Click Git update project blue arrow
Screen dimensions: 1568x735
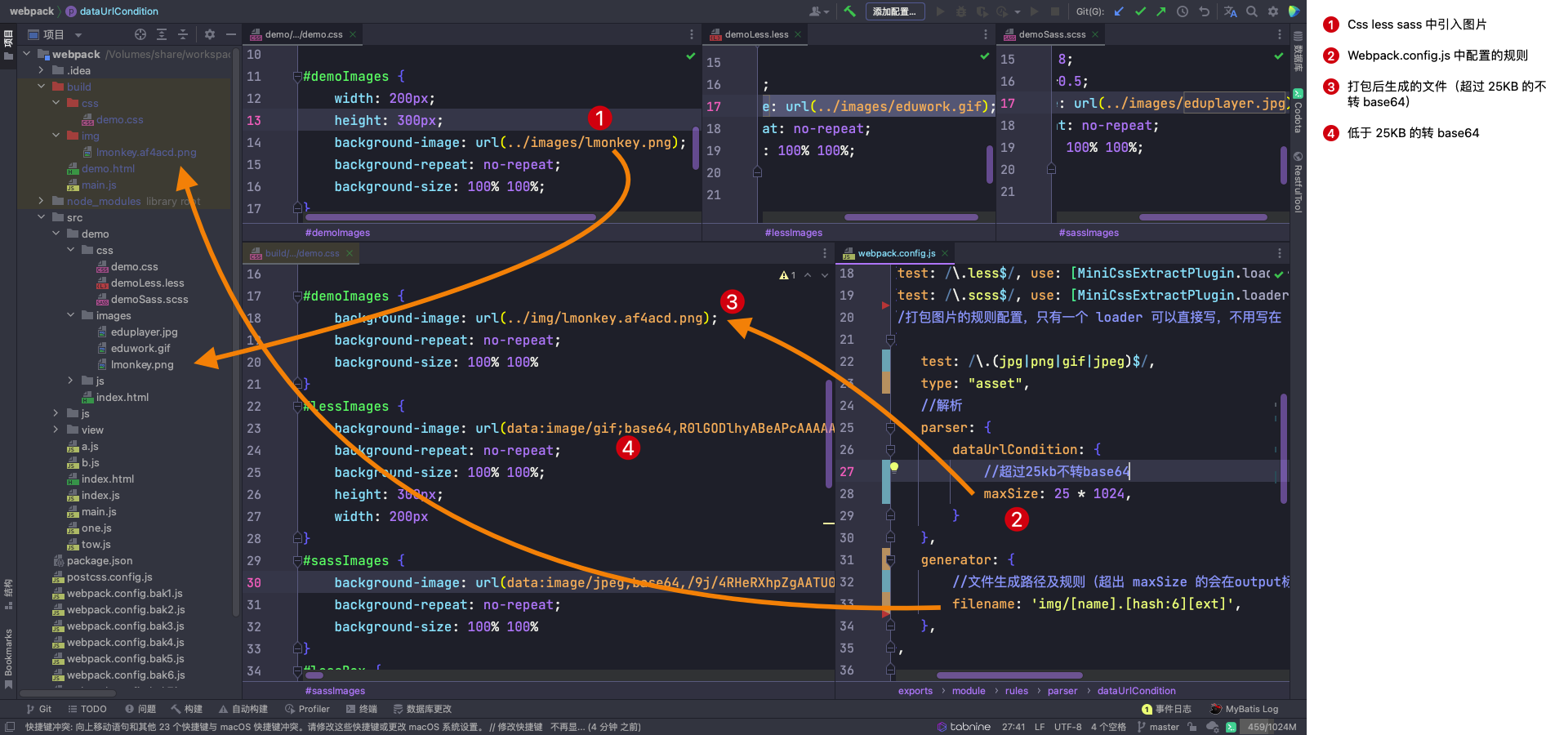1119,11
